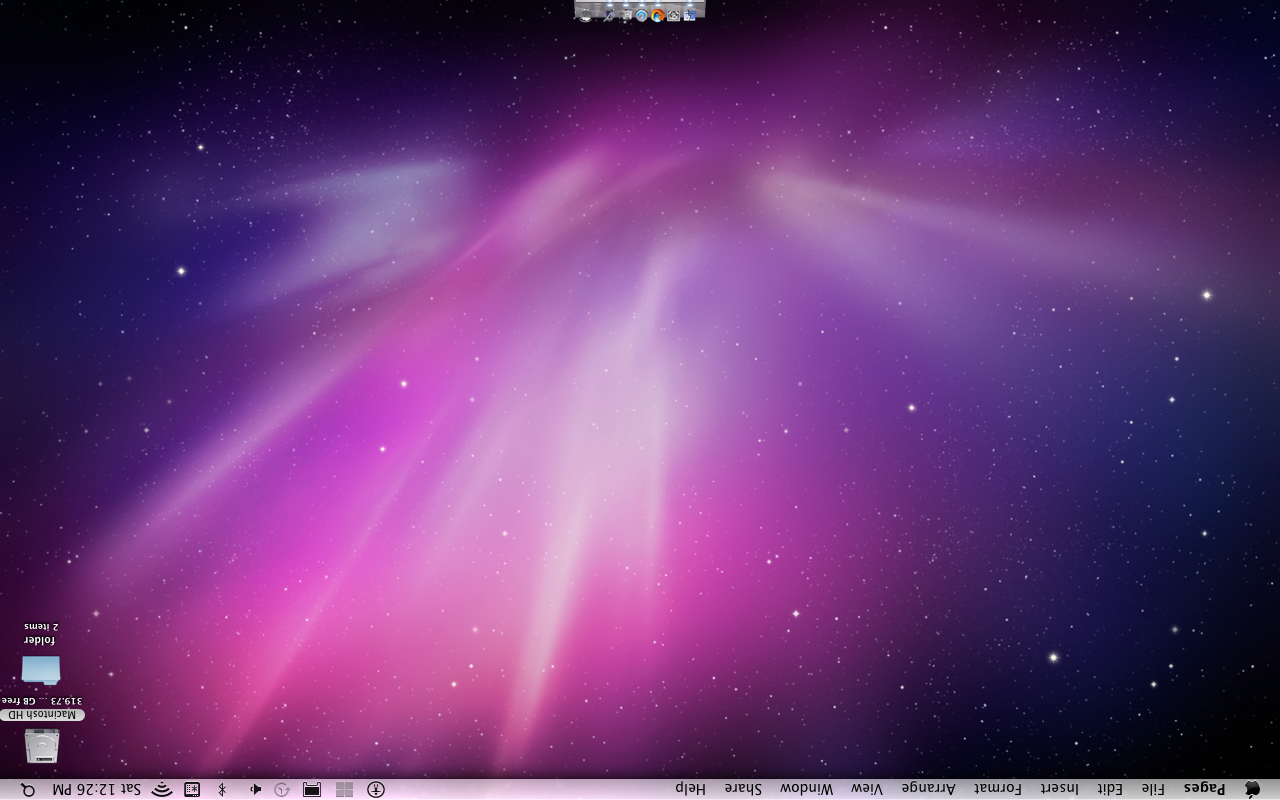Screen dimensions: 1280x800
Task: Click the Finder icon in the Dock
Action: click(x=689, y=15)
